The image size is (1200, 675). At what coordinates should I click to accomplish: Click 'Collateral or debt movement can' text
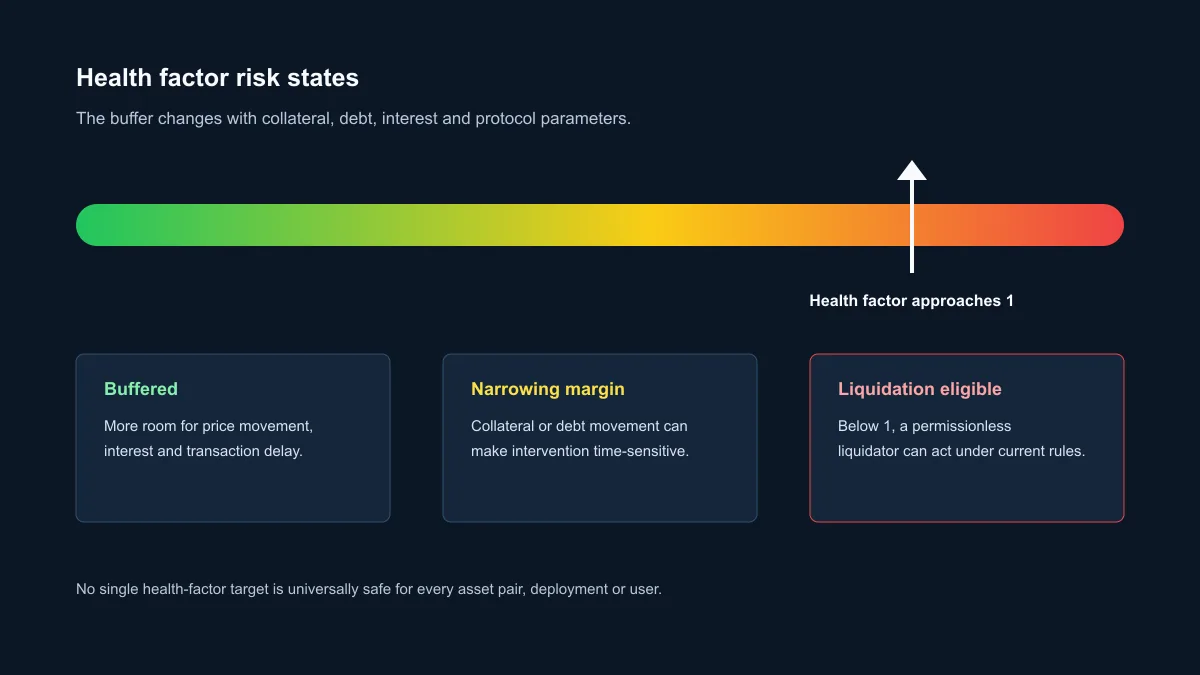tap(579, 426)
